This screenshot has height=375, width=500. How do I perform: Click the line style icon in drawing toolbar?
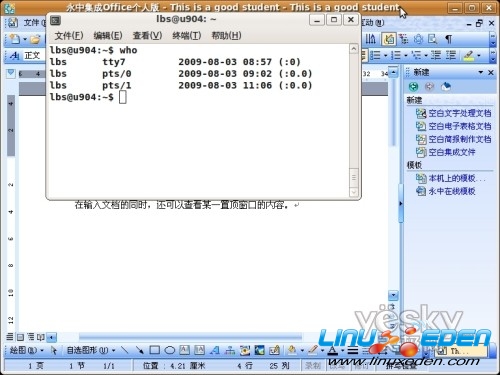(353, 350)
